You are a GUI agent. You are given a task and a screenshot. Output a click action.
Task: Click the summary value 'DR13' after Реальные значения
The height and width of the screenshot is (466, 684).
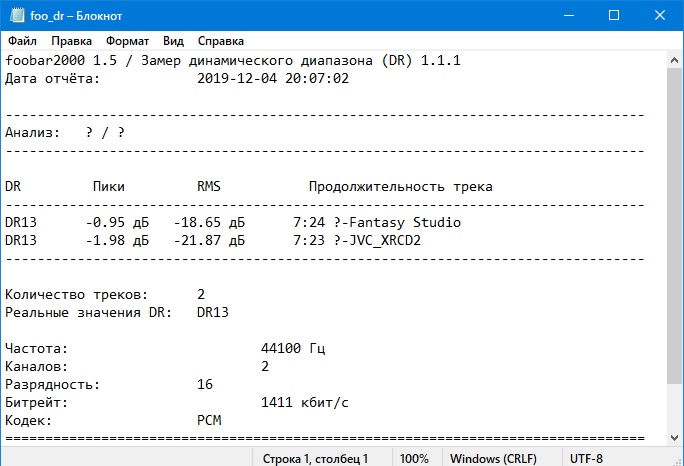213,312
